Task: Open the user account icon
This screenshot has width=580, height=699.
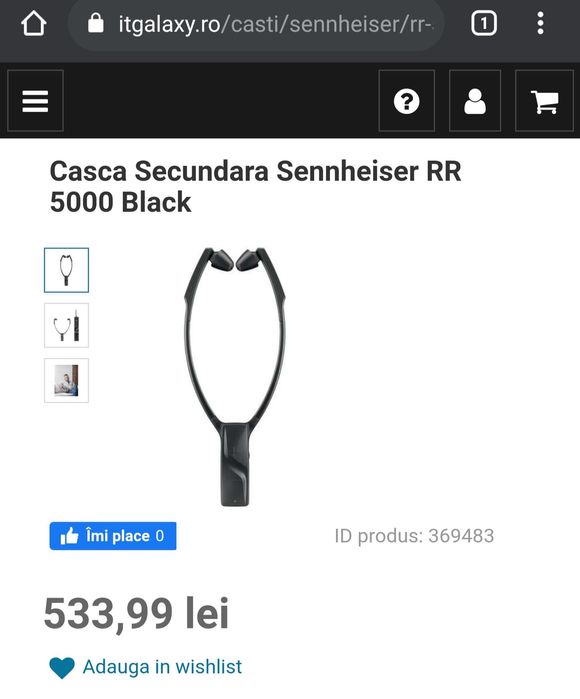Action: 475,101
